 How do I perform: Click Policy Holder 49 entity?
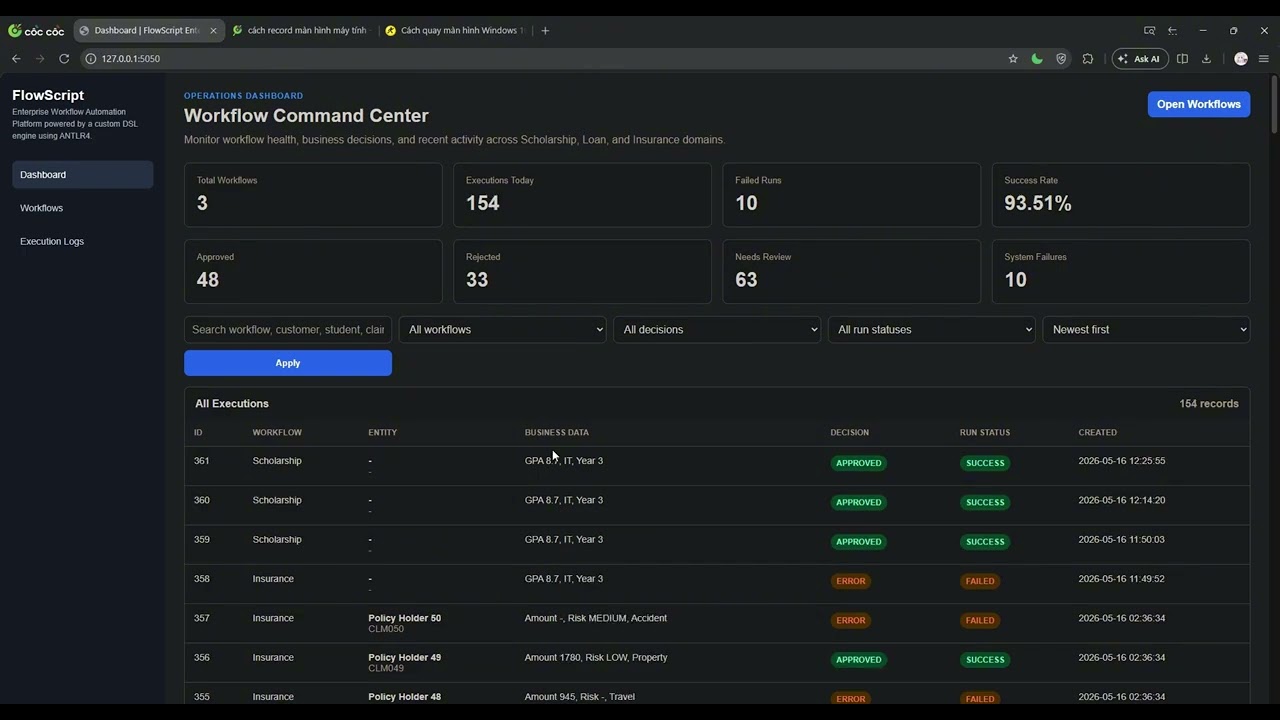(x=404, y=657)
